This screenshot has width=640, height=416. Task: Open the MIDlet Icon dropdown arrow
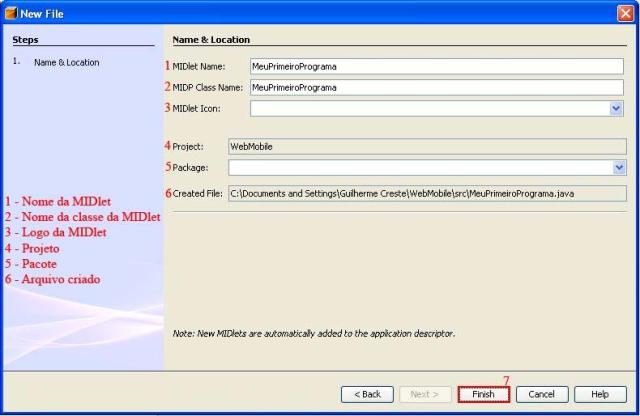(x=617, y=108)
